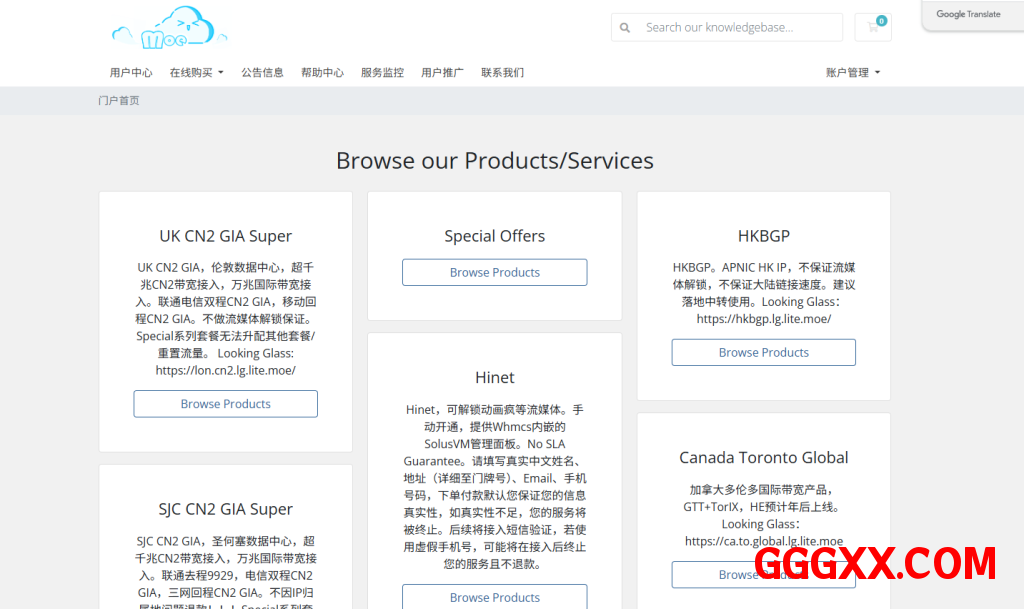Expand the 在线购买 dropdown menu
The image size is (1024, 609).
point(196,73)
